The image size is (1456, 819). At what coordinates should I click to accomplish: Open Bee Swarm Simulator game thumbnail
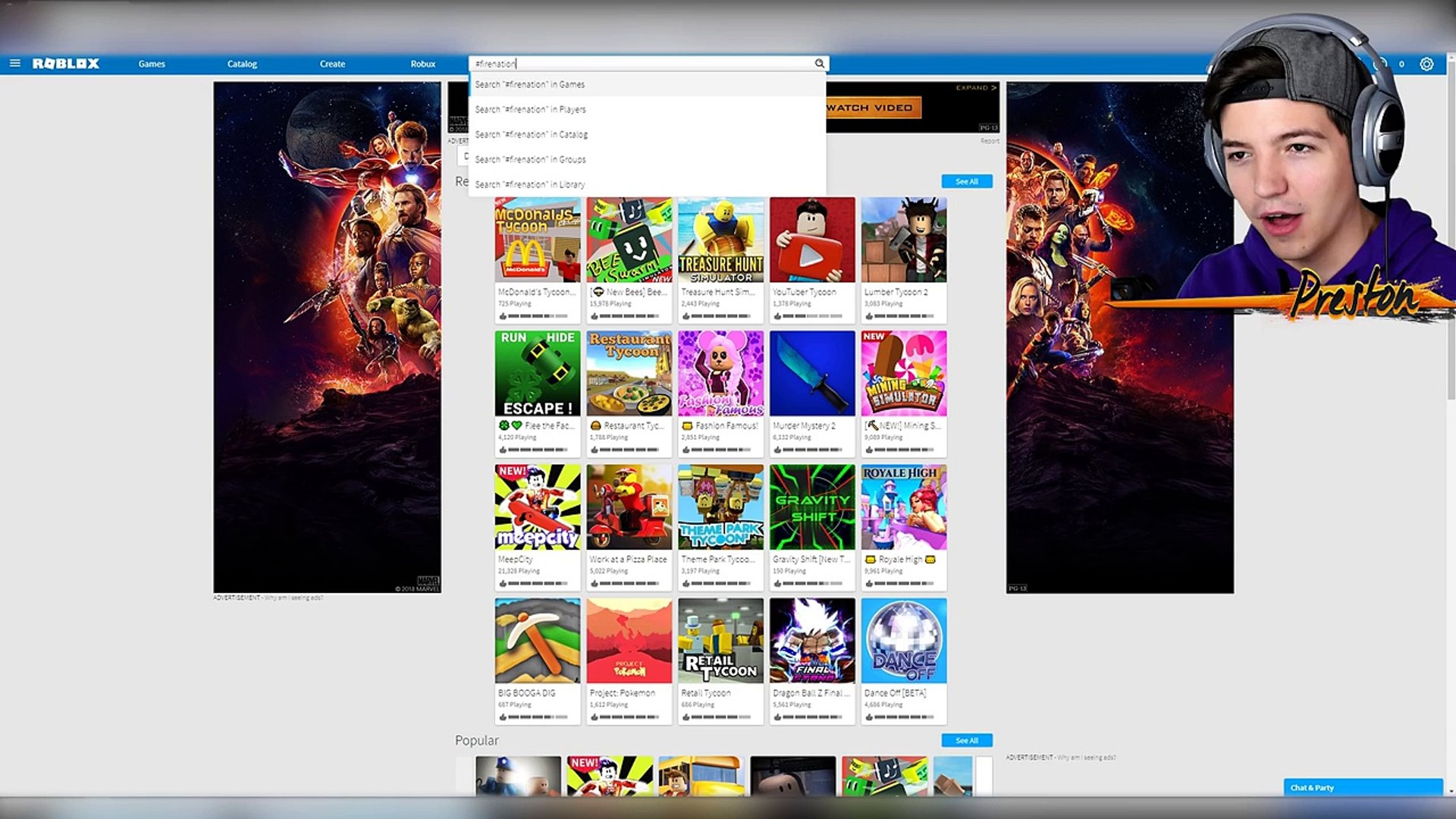pos(629,240)
